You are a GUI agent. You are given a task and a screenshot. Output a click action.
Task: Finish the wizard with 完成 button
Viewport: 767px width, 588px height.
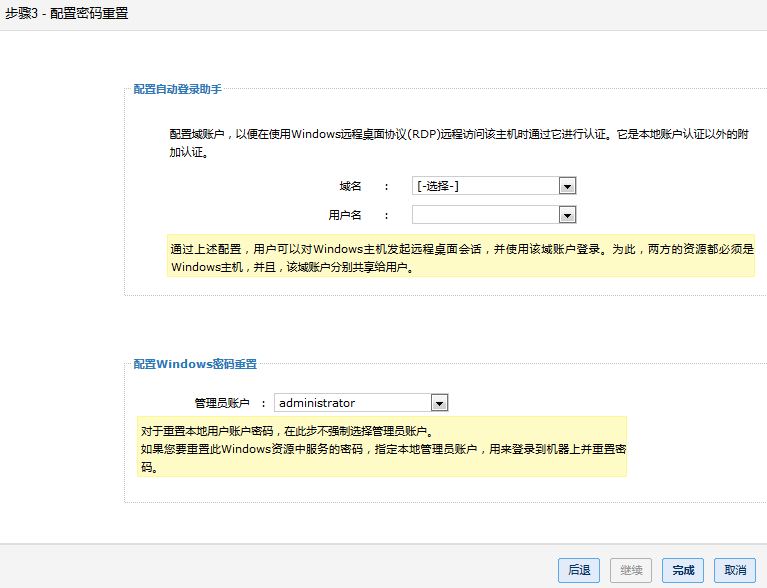(x=683, y=570)
